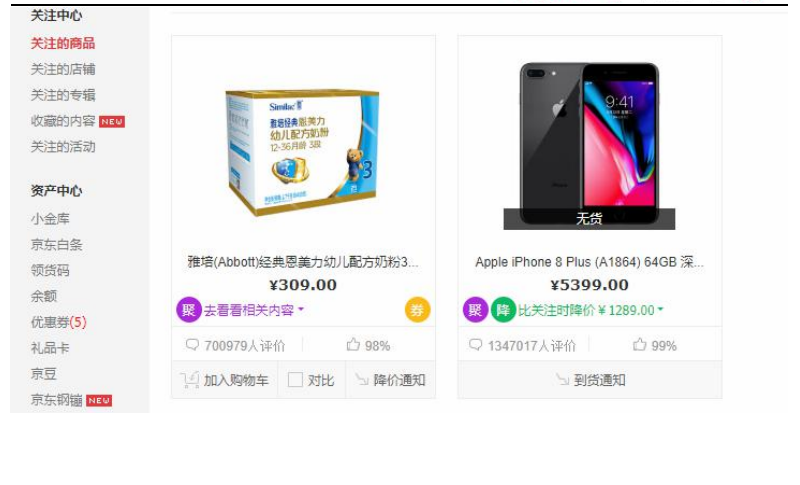Screen dimensions: 800x485
Task: Click the green 降 price-drop badge on iPhone
Action: (x=503, y=310)
